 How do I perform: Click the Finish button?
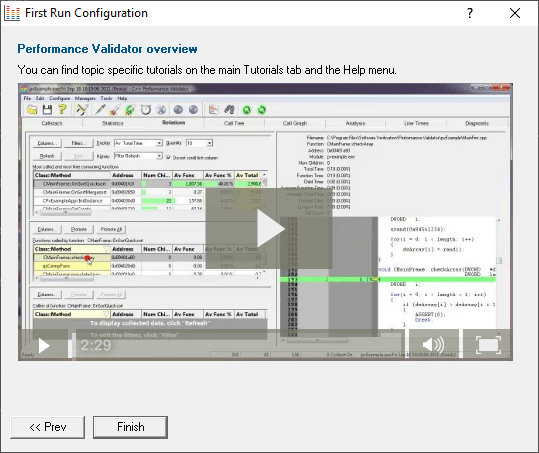tap(130, 427)
